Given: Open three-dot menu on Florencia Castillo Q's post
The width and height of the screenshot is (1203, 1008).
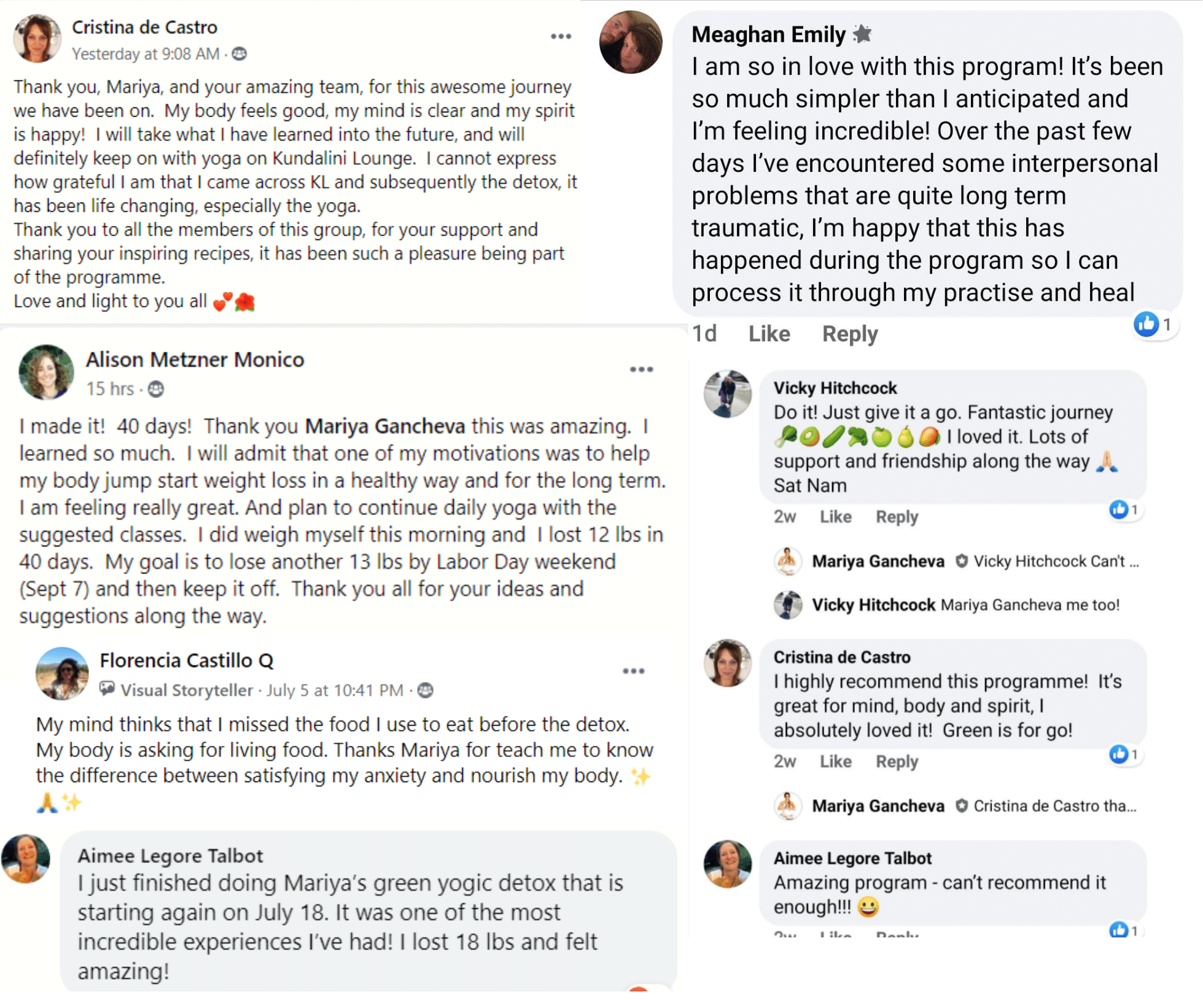Looking at the screenshot, I should (633, 671).
